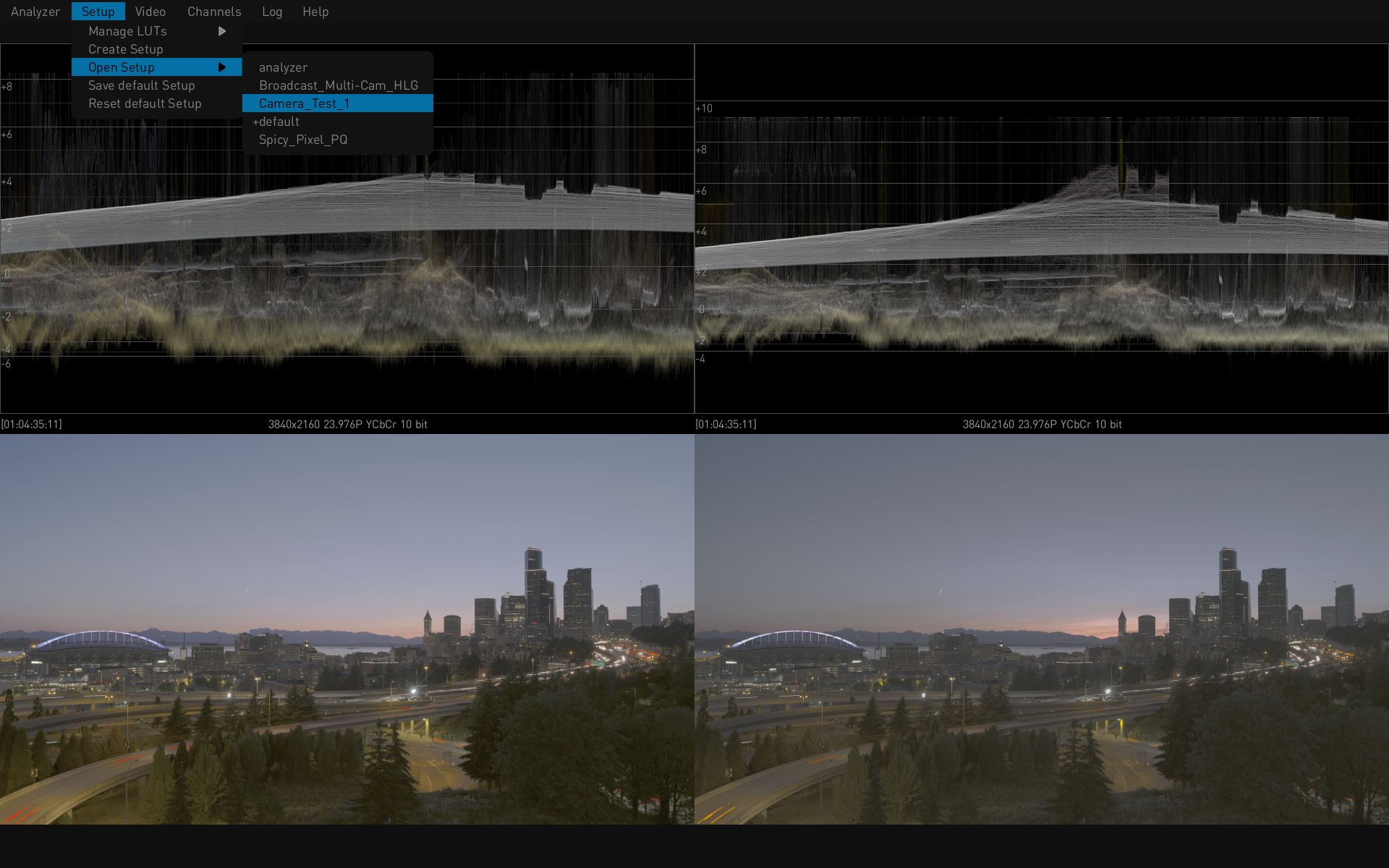The width and height of the screenshot is (1389, 868).
Task: Click the left timecode readout
Action: 32,425
